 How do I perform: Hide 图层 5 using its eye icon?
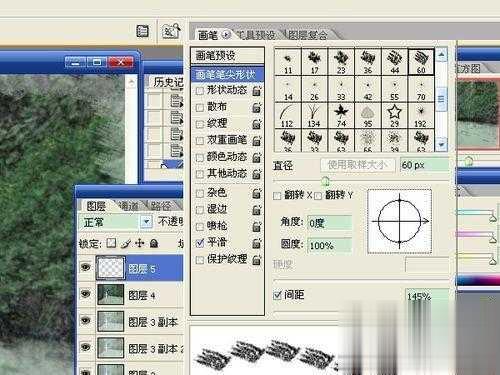coord(86,267)
